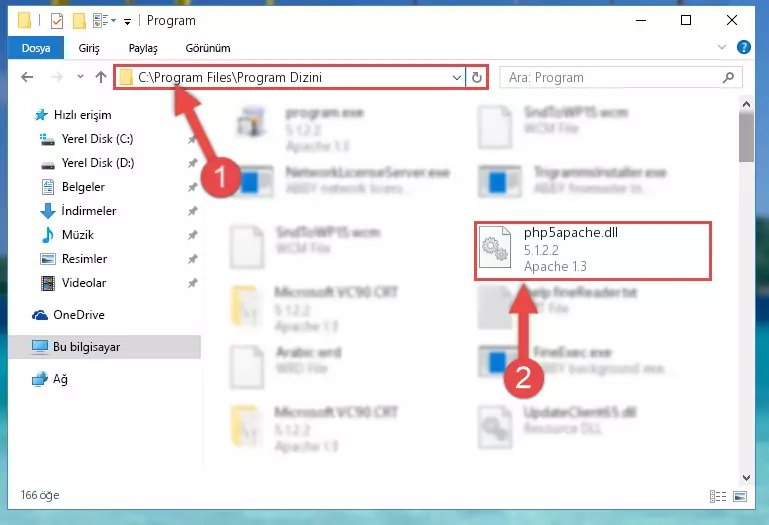
Task: Select OneDrive in navigation pane
Action: tap(68, 315)
